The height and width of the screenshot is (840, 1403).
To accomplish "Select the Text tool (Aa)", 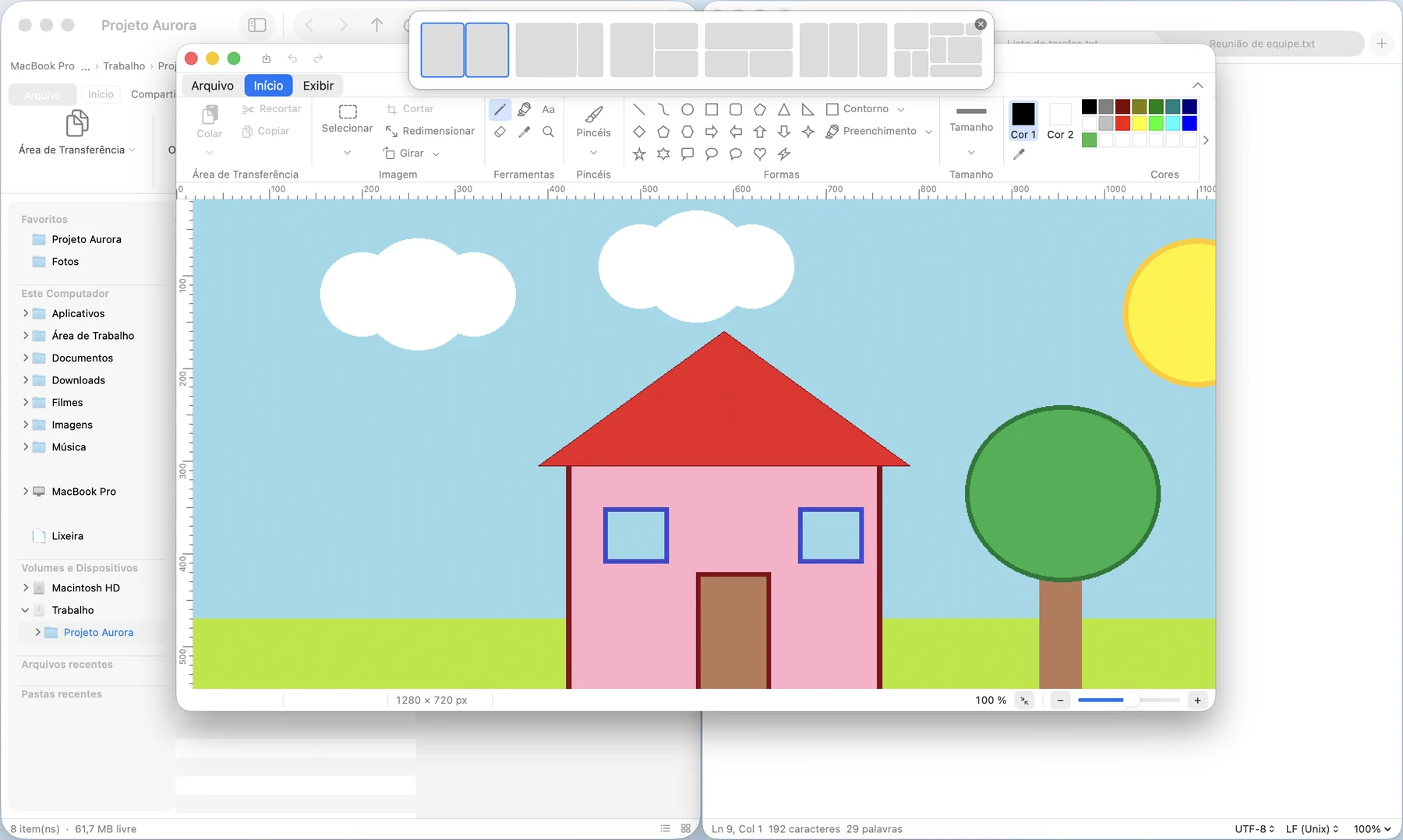I will pos(549,109).
